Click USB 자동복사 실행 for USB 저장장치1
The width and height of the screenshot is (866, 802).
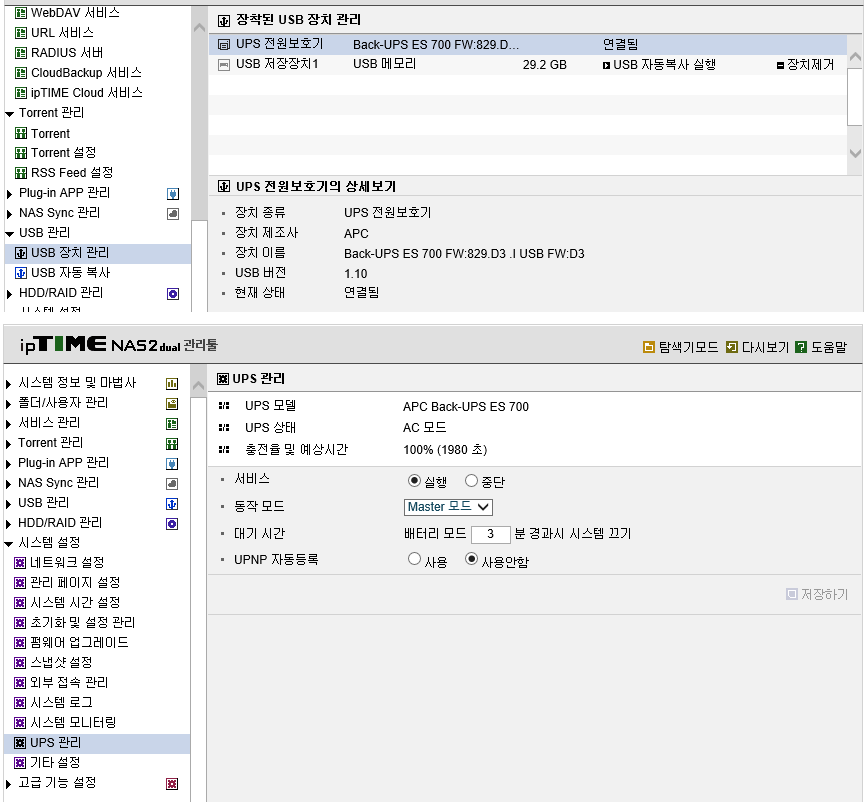tap(659, 65)
